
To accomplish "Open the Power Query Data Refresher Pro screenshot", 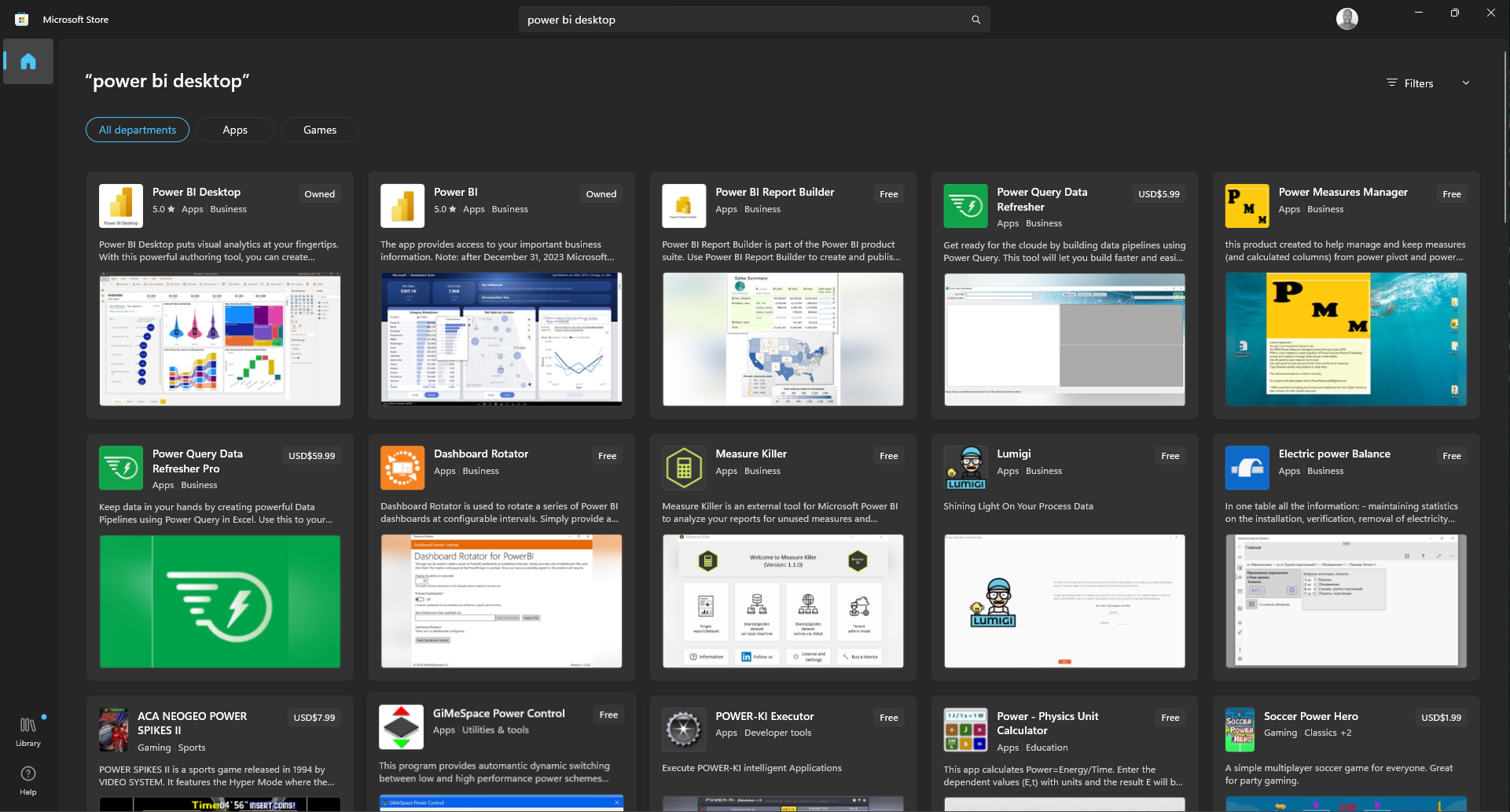I will tap(220, 601).
